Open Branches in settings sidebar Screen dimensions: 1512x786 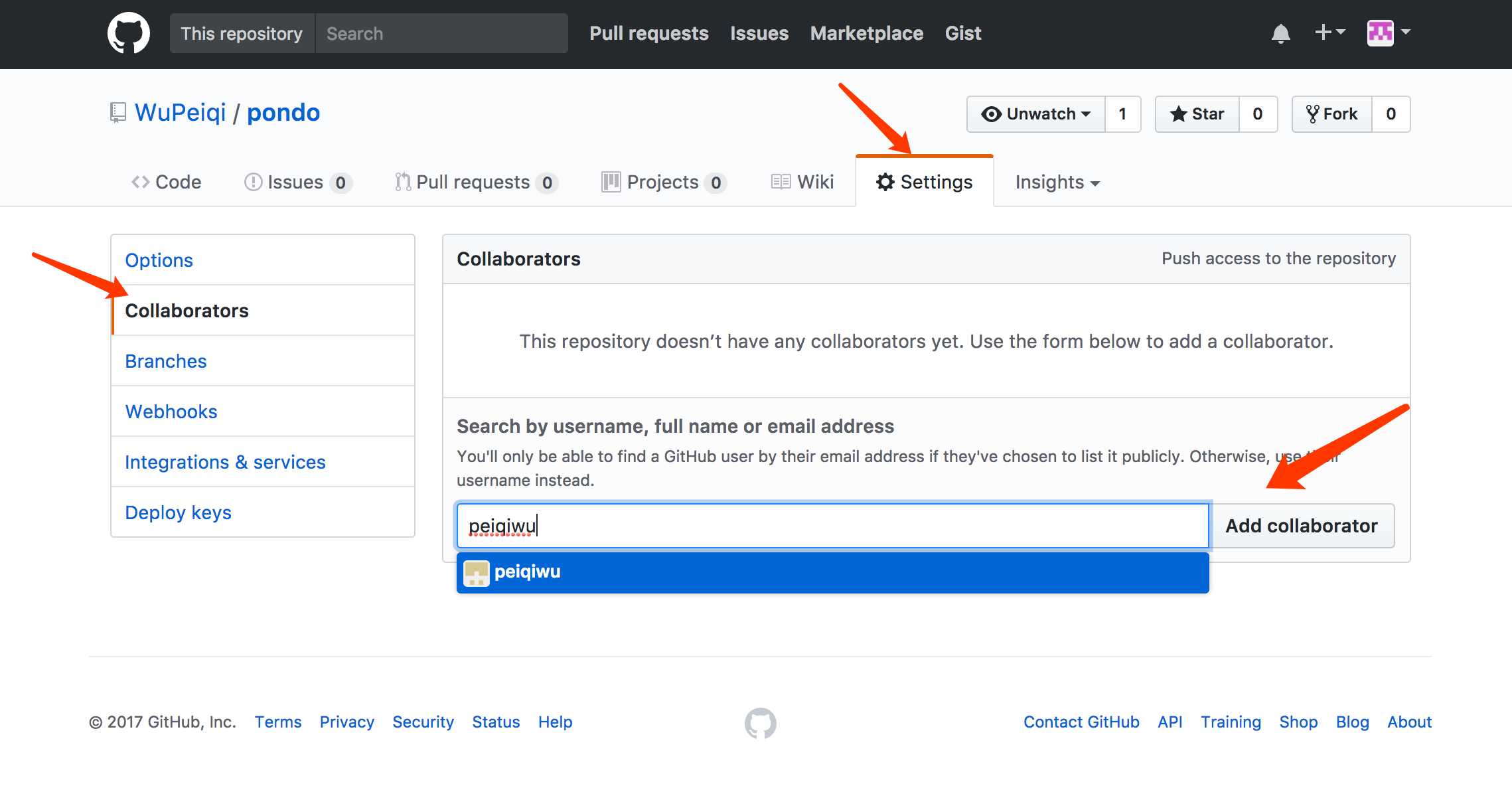[166, 361]
